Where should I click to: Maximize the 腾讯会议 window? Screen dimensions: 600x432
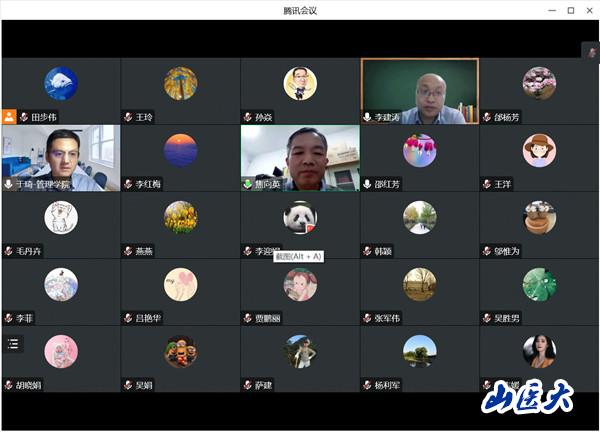[570, 10]
